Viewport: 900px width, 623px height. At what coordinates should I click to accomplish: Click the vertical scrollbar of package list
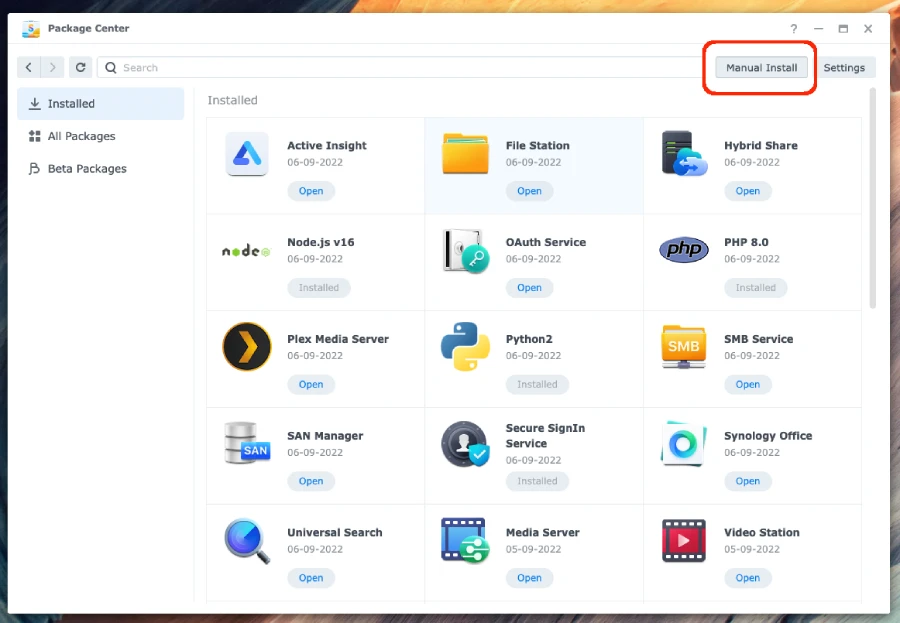click(x=872, y=199)
